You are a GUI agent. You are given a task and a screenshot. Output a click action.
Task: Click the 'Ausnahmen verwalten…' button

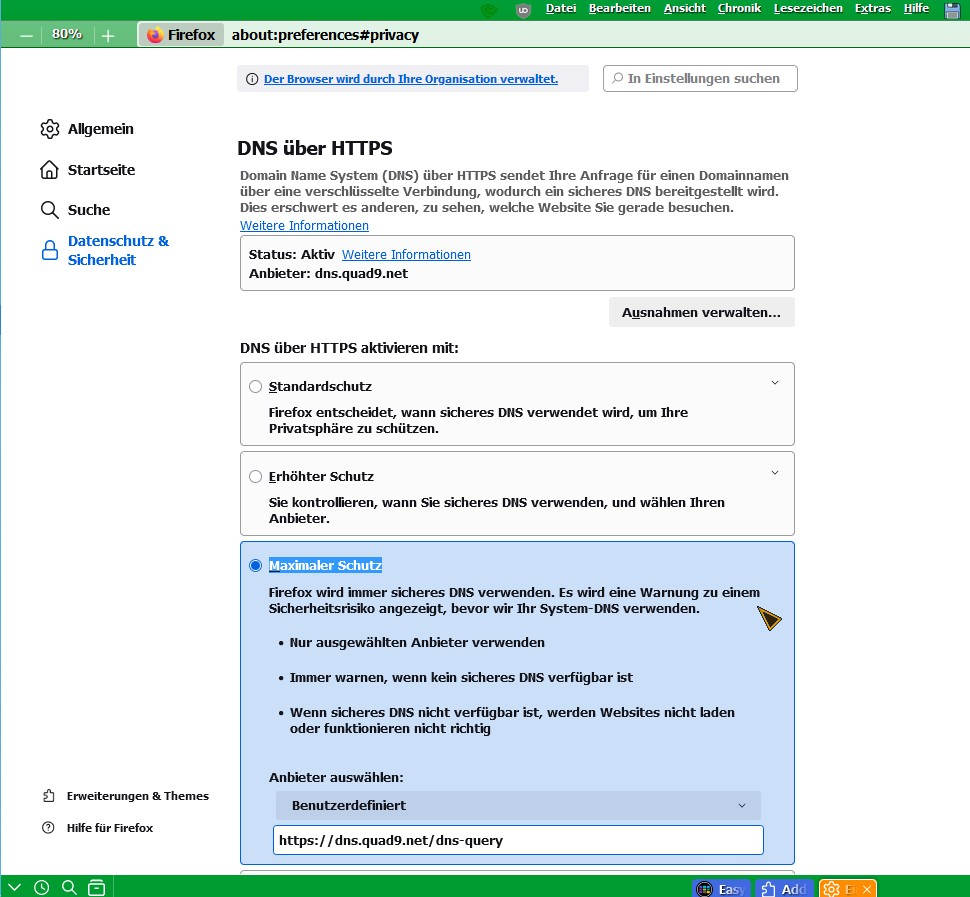[702, 312]
